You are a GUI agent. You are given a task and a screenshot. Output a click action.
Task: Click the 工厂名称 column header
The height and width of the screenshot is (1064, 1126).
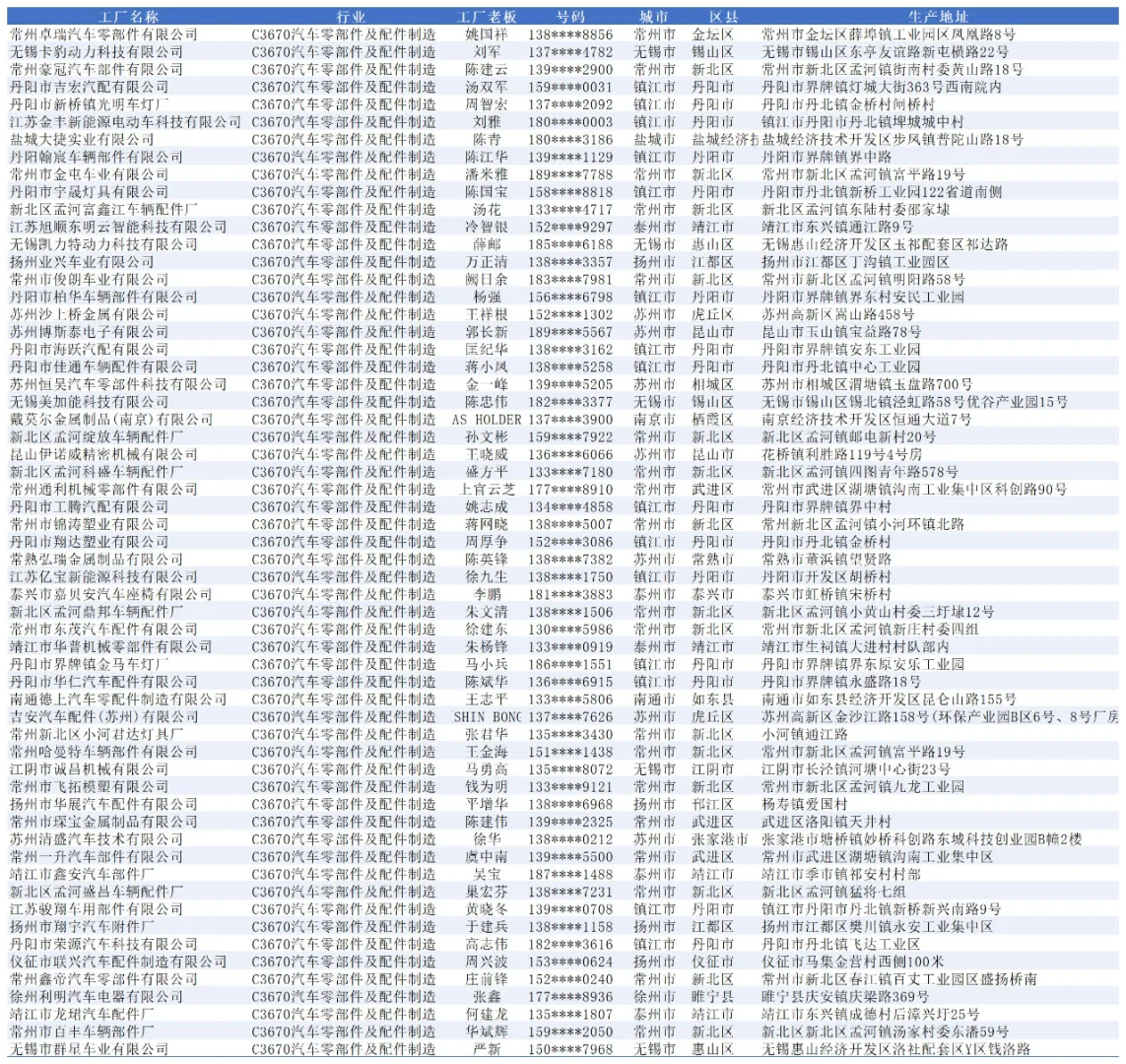tap(128, 17)
